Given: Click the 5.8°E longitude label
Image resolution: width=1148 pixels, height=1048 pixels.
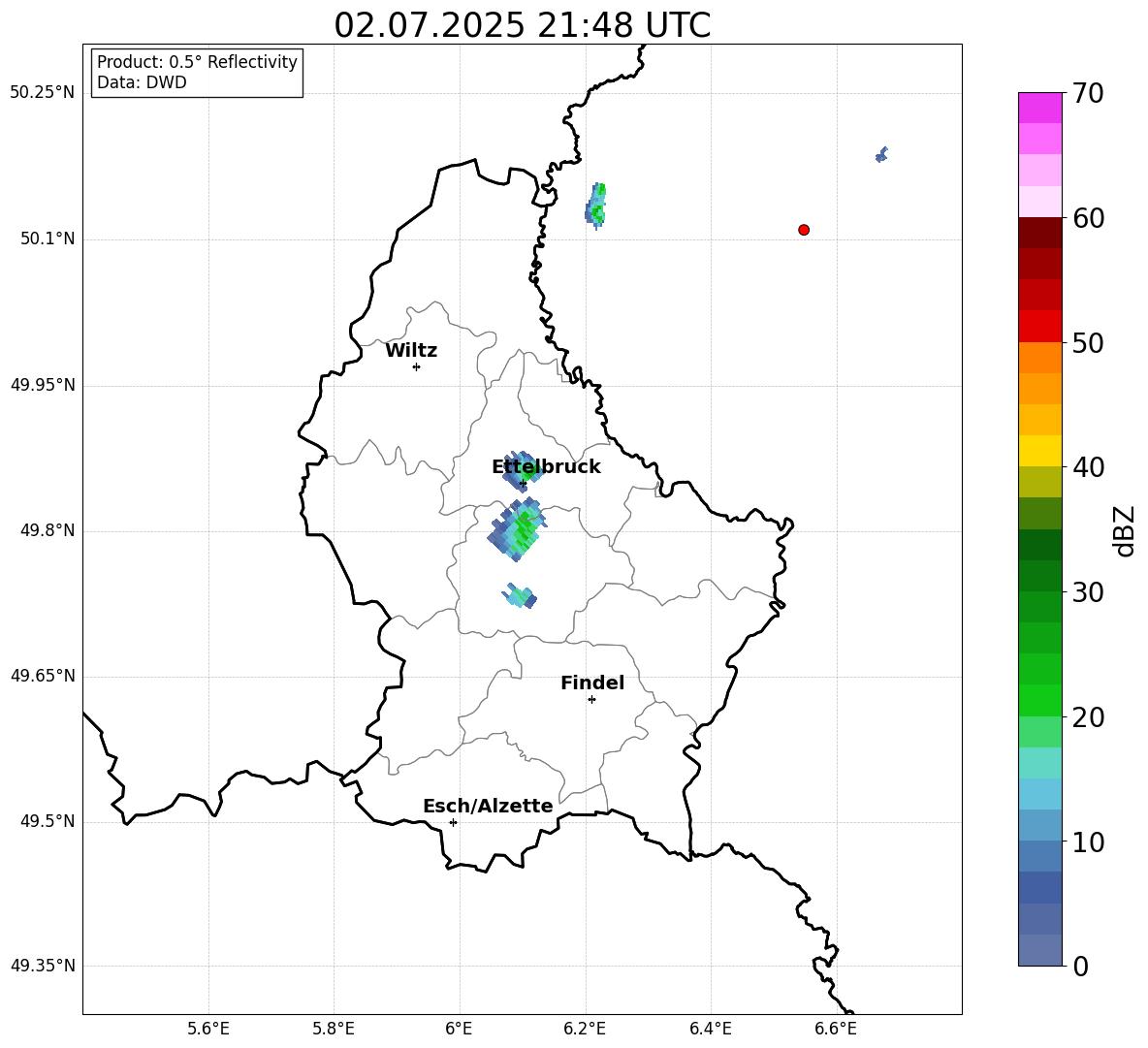Looking at the screenshot, I should 334,1029.
